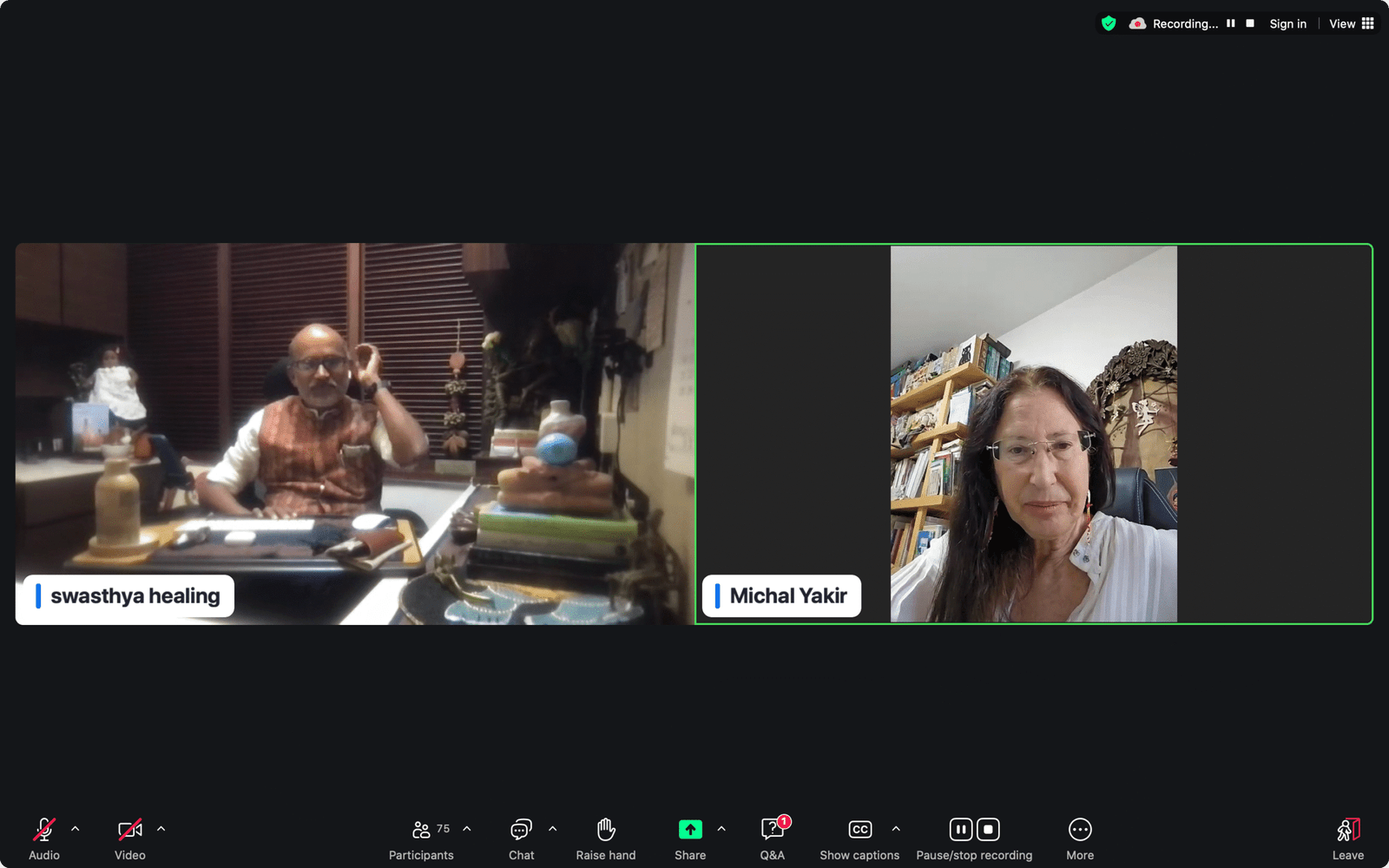Click the green encryption shield icon
1389x868 pixels.
coord(1109,23)
